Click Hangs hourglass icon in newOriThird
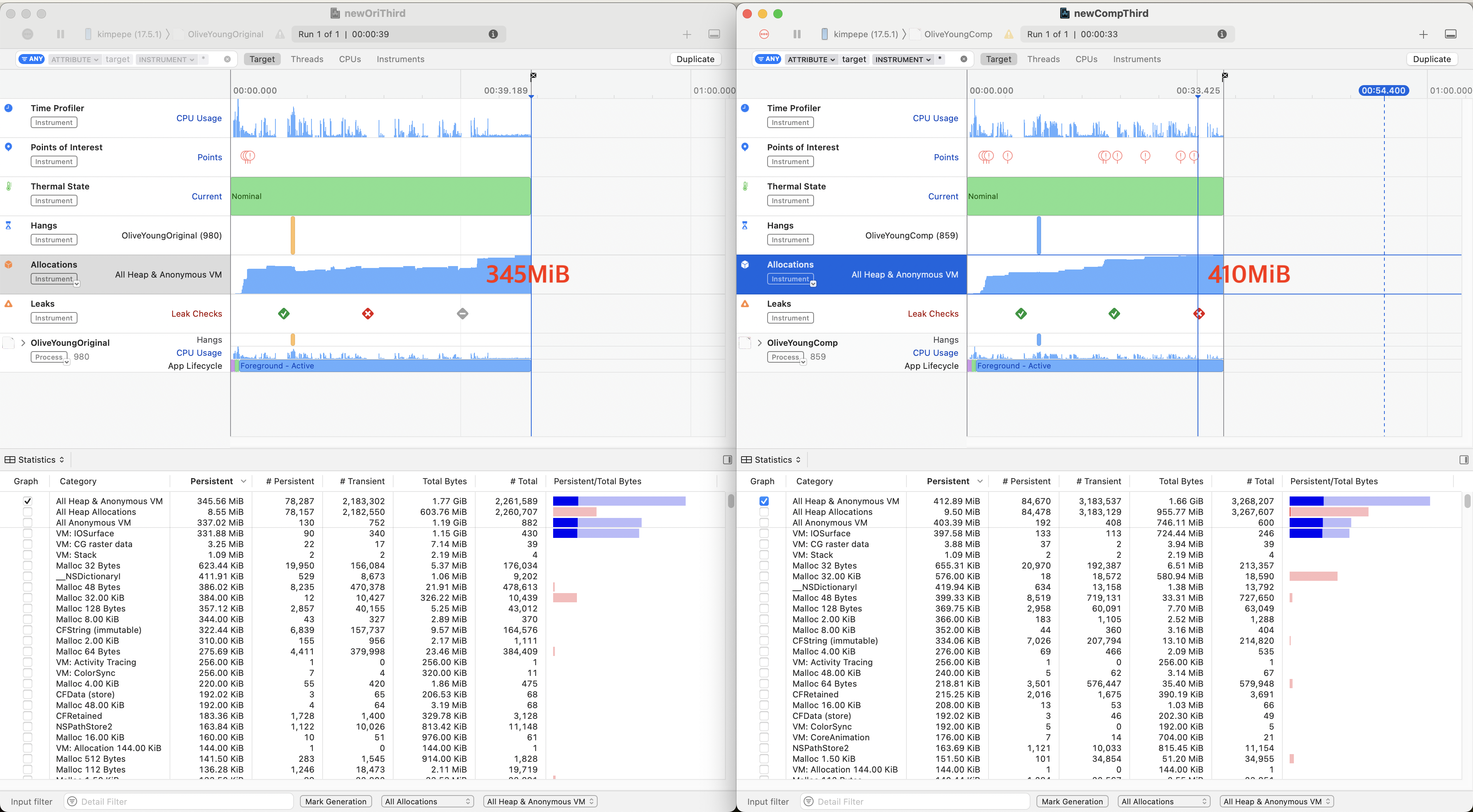Viewport: 1473px width, 812px height. click(x=8, y=225)
